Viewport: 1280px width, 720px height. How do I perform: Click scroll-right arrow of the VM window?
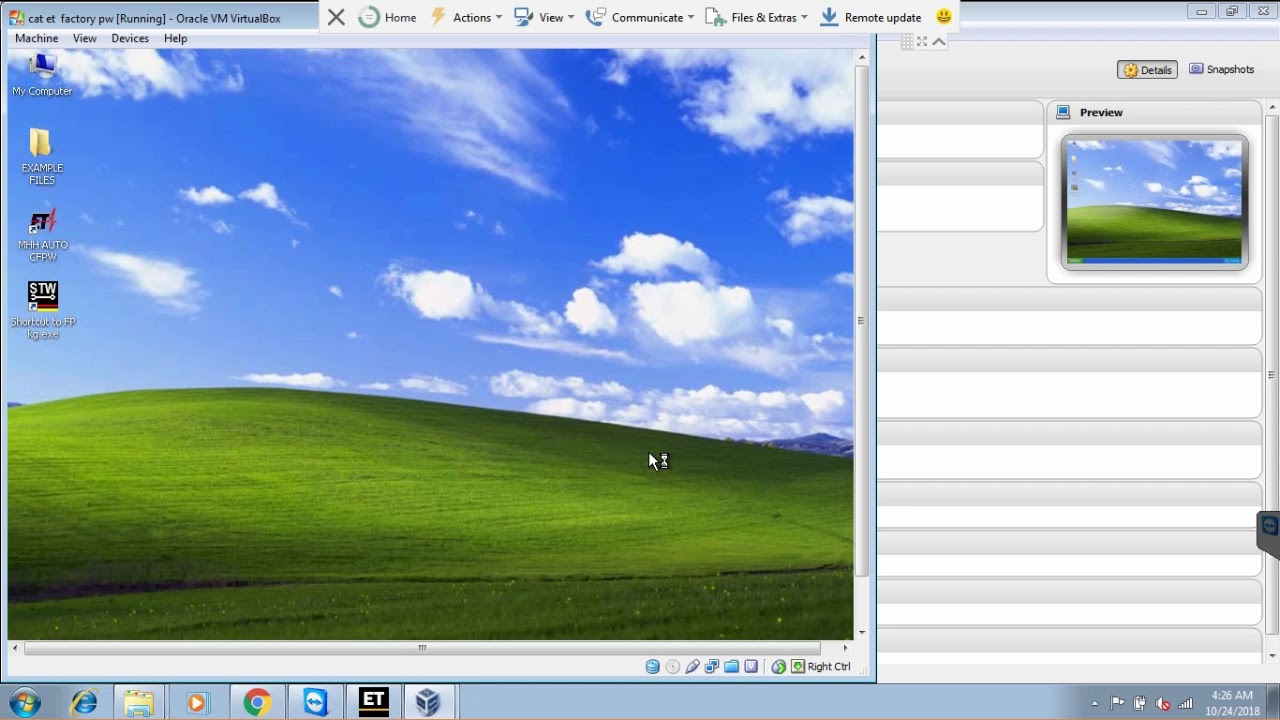pos(845,648)
